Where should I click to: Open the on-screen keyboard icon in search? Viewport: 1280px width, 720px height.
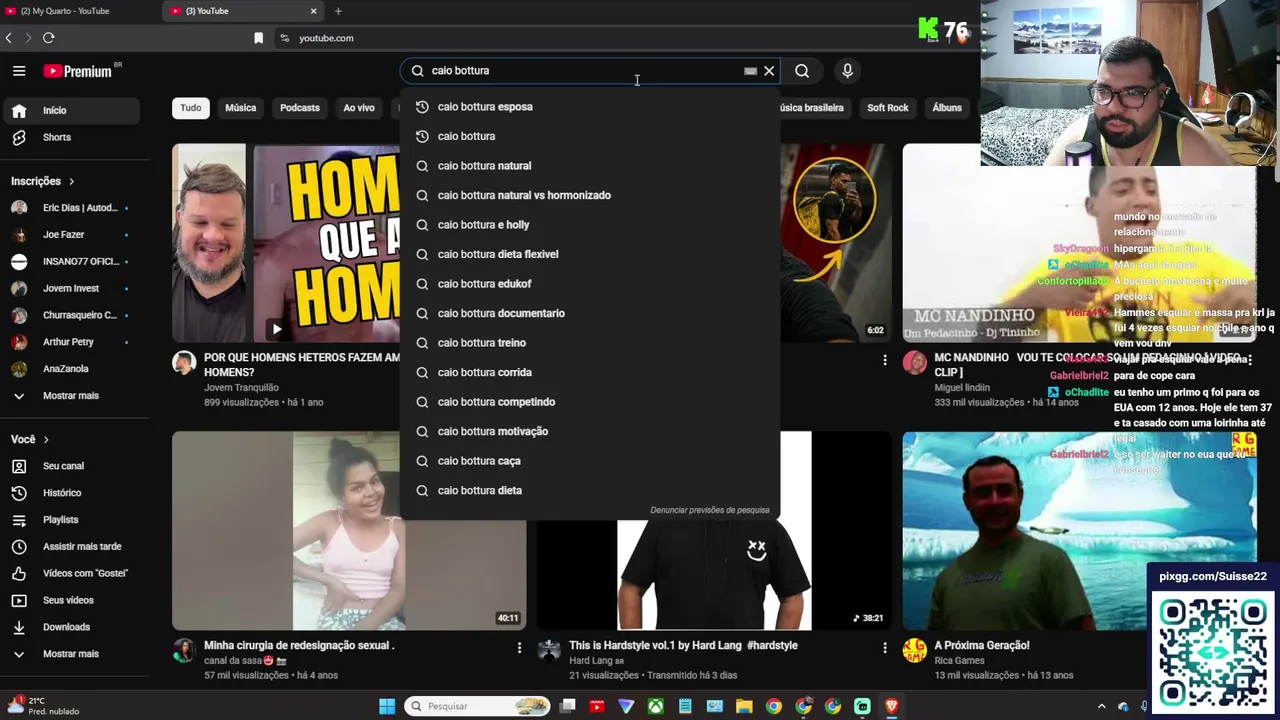coord(750,71)
